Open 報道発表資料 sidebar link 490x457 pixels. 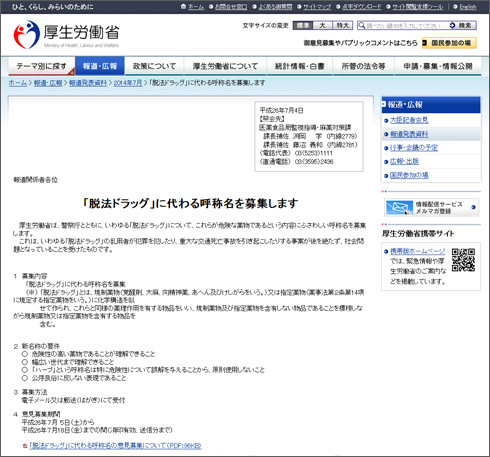click(409, 134)
